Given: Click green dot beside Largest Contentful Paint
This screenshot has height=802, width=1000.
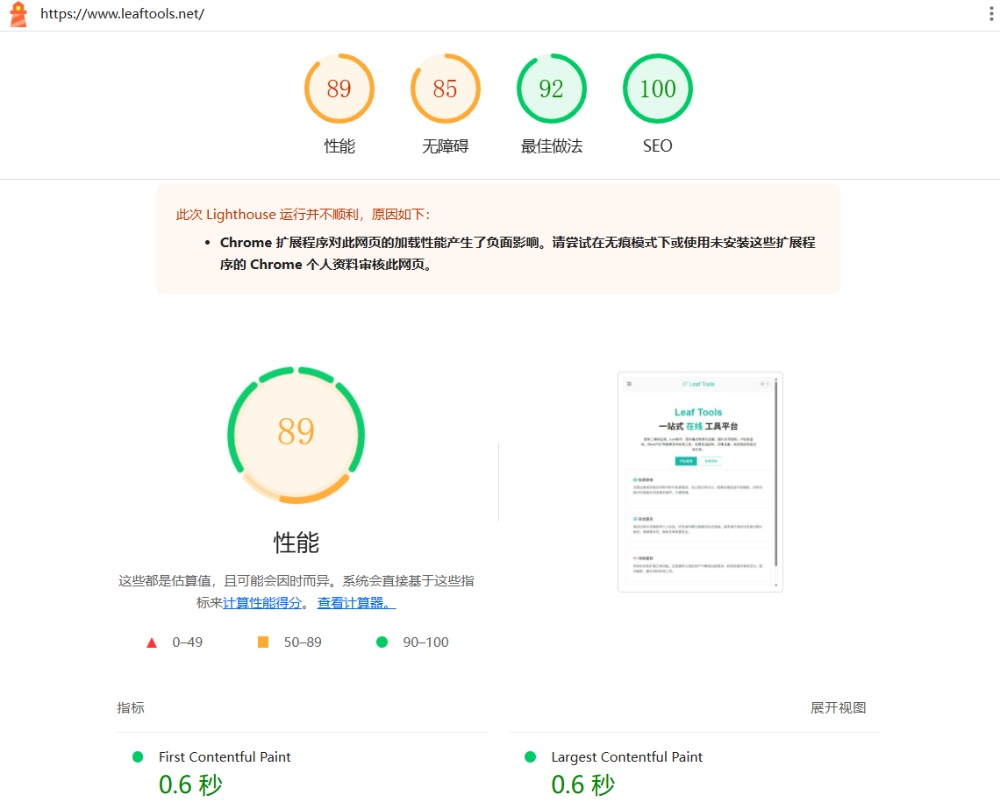Looking at the screenshot, I should [530, 757].
